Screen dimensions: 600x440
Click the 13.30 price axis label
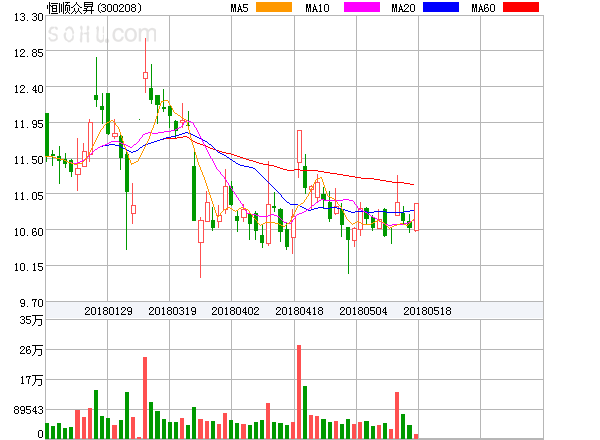[28, 17]
